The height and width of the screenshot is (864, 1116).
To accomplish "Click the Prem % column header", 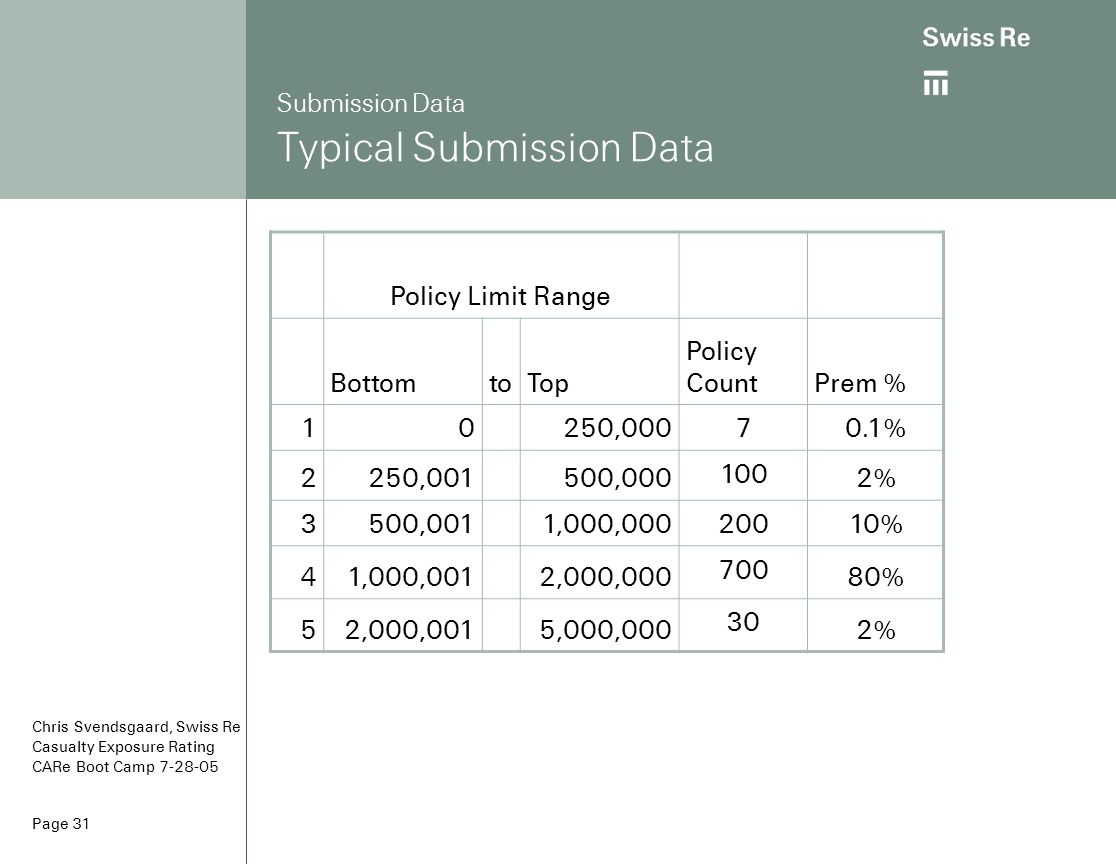I will click(x=875, y=362).
